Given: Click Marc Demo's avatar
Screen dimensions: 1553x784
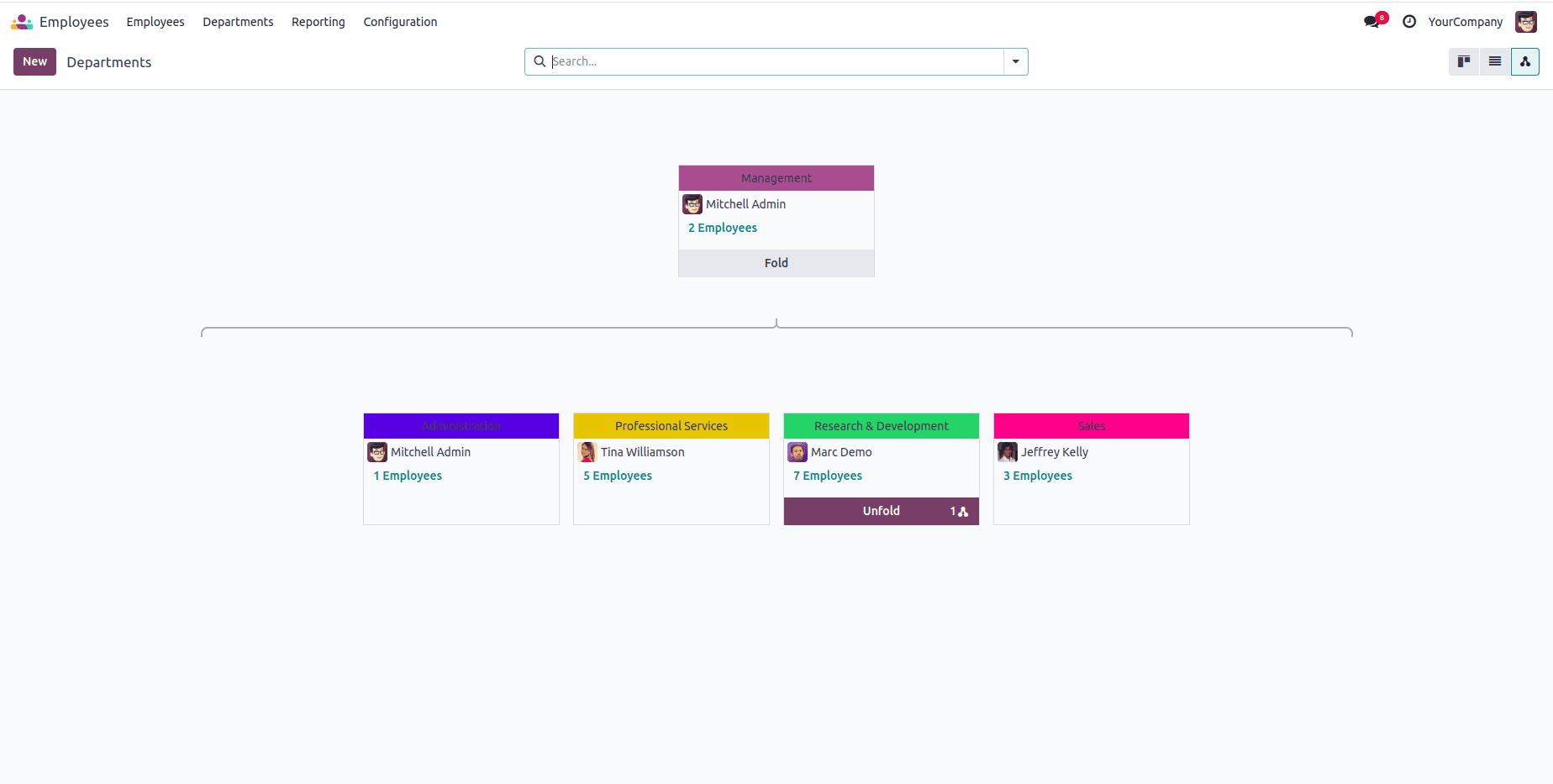Looking at the screenshot, I should [x=798, y=452].
